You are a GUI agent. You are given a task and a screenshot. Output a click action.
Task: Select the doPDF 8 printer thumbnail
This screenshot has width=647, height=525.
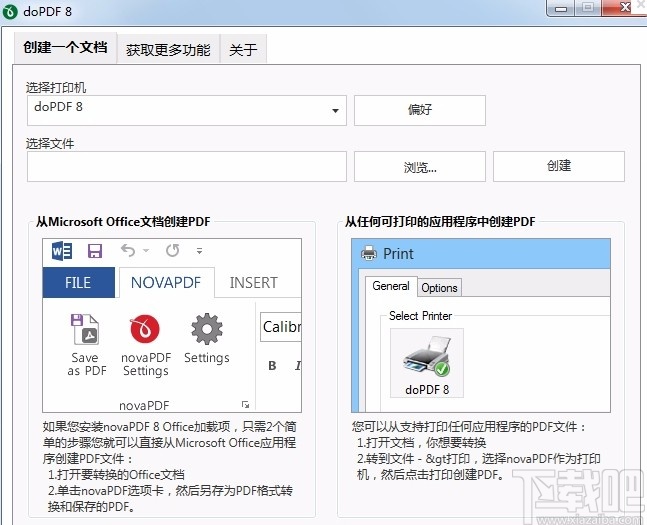tap(427, 363)
